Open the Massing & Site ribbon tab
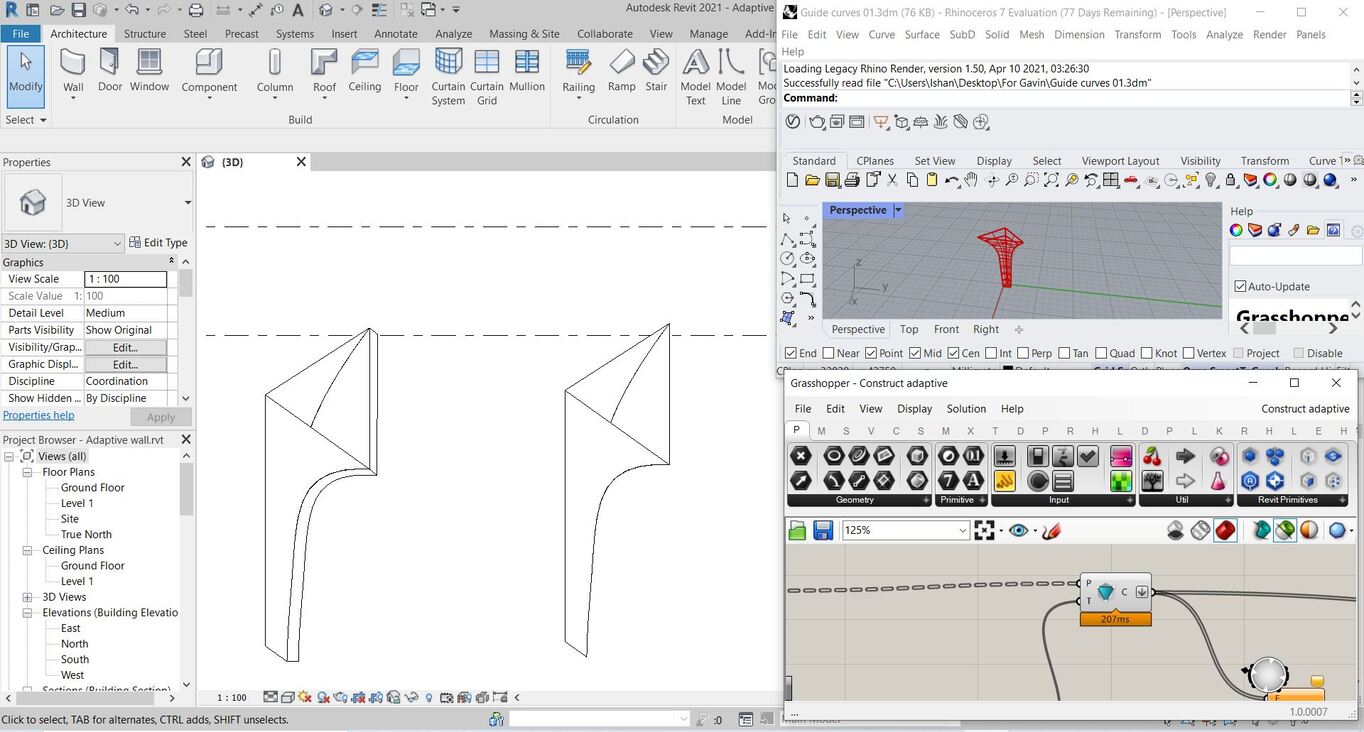This screenshot has width=1364, height=732. tap(524, 33)
